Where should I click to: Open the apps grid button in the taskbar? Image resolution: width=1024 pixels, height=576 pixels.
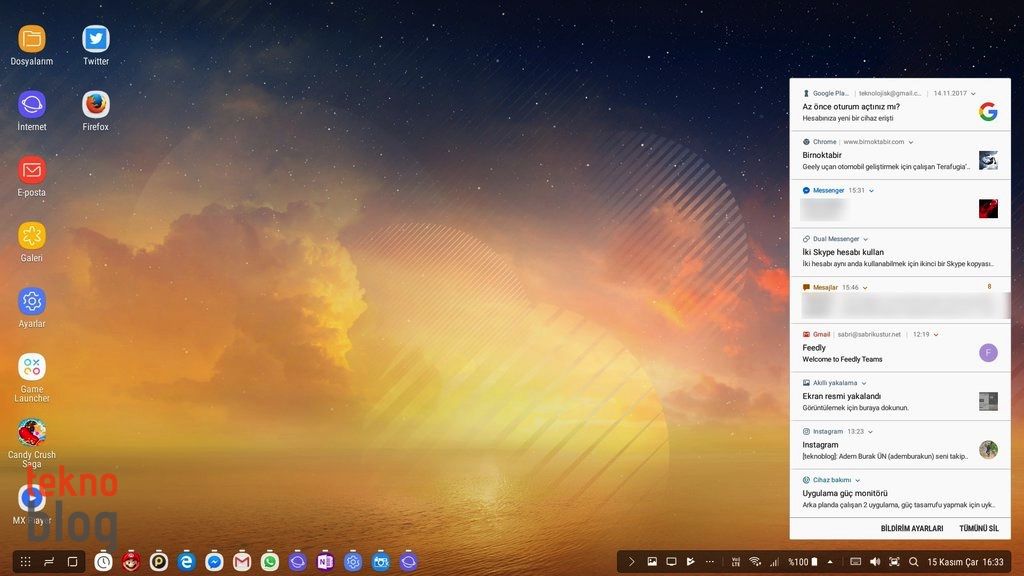26,562
